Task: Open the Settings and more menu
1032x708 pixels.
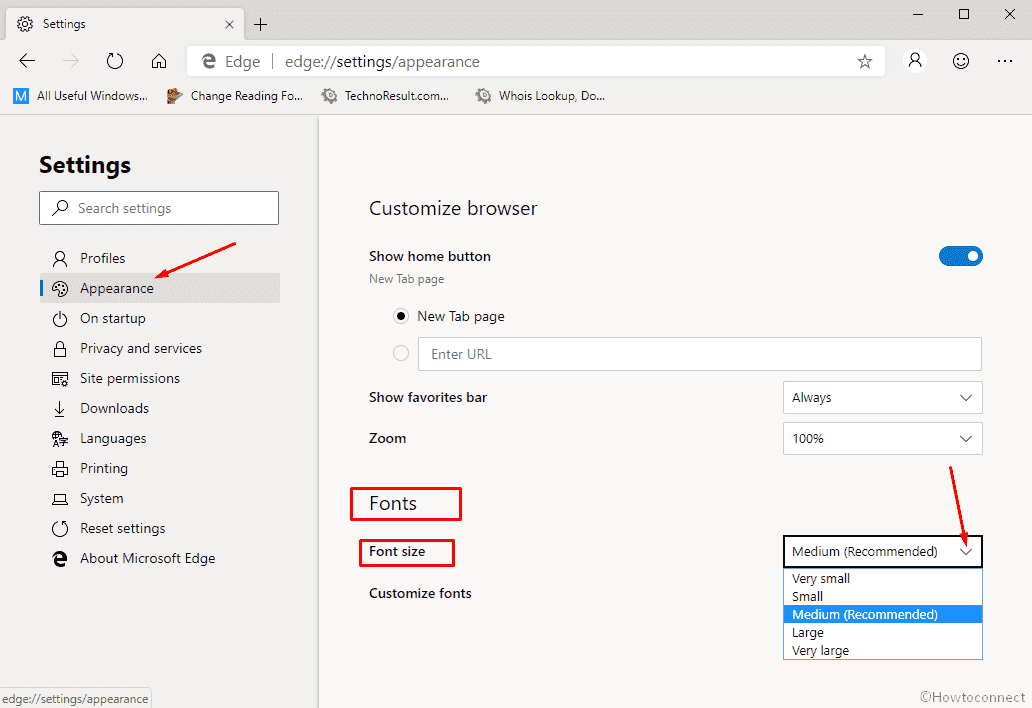Action: 1005,61
